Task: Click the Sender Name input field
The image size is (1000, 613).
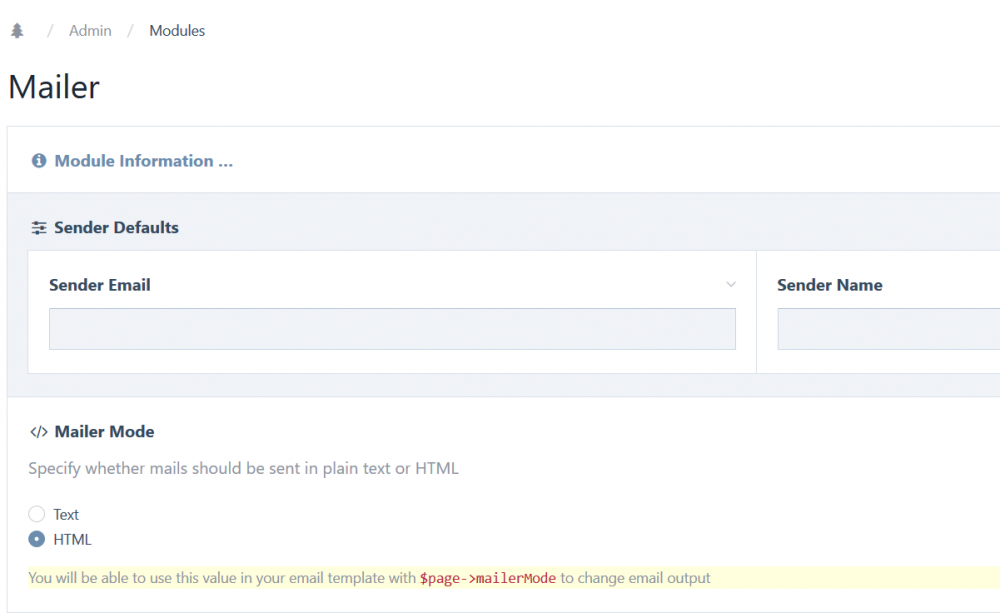Action: tap(888, 328)
